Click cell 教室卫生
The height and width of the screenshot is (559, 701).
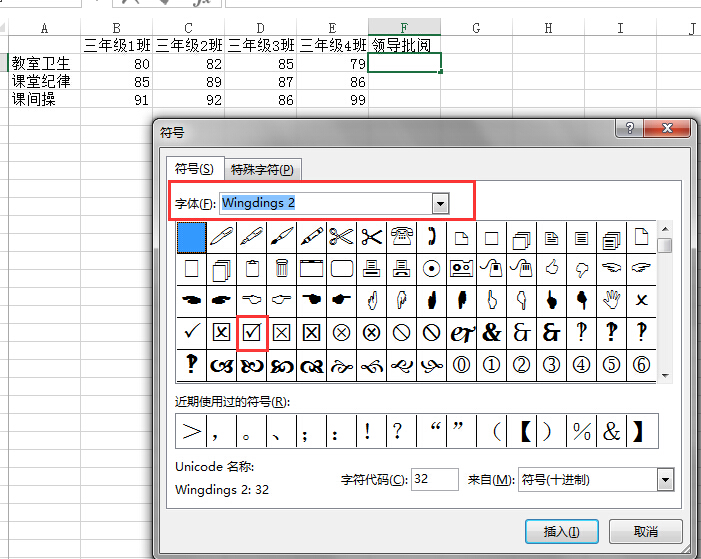pyautogui.click(x=44, y=63)
